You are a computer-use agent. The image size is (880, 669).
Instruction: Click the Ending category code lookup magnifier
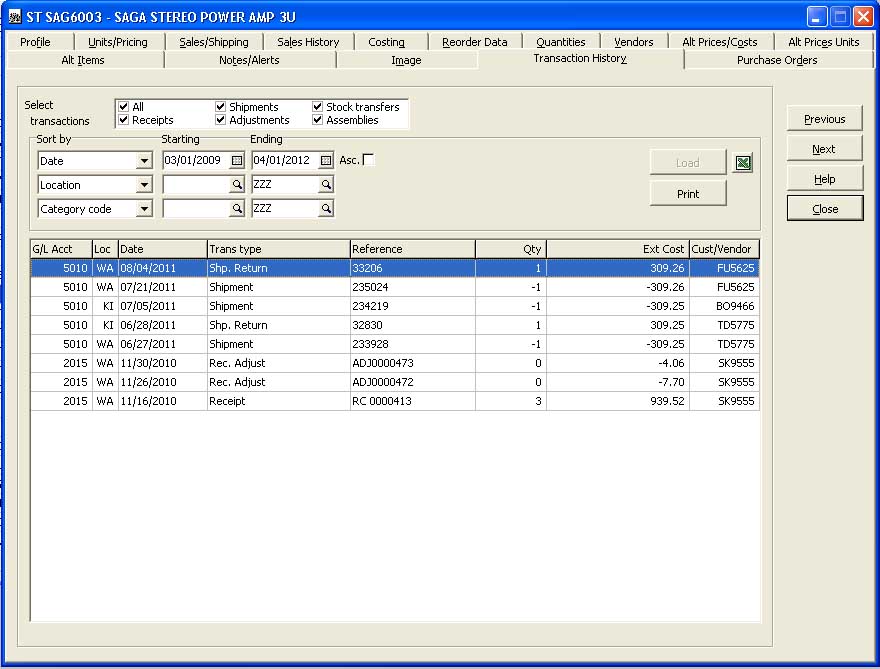tap(326, 209)
